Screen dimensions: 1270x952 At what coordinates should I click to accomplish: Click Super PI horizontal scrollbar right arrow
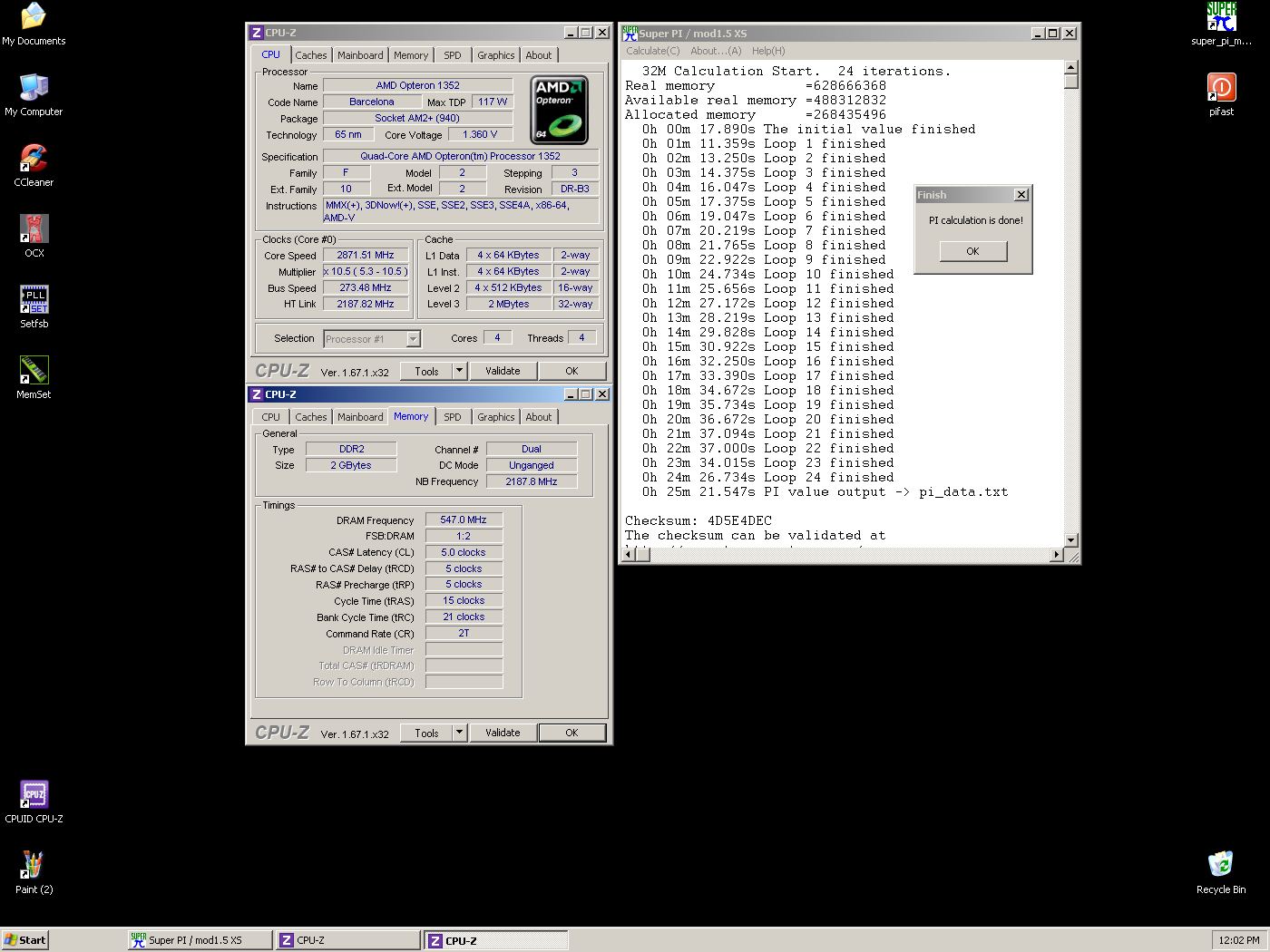(1056, 555)
